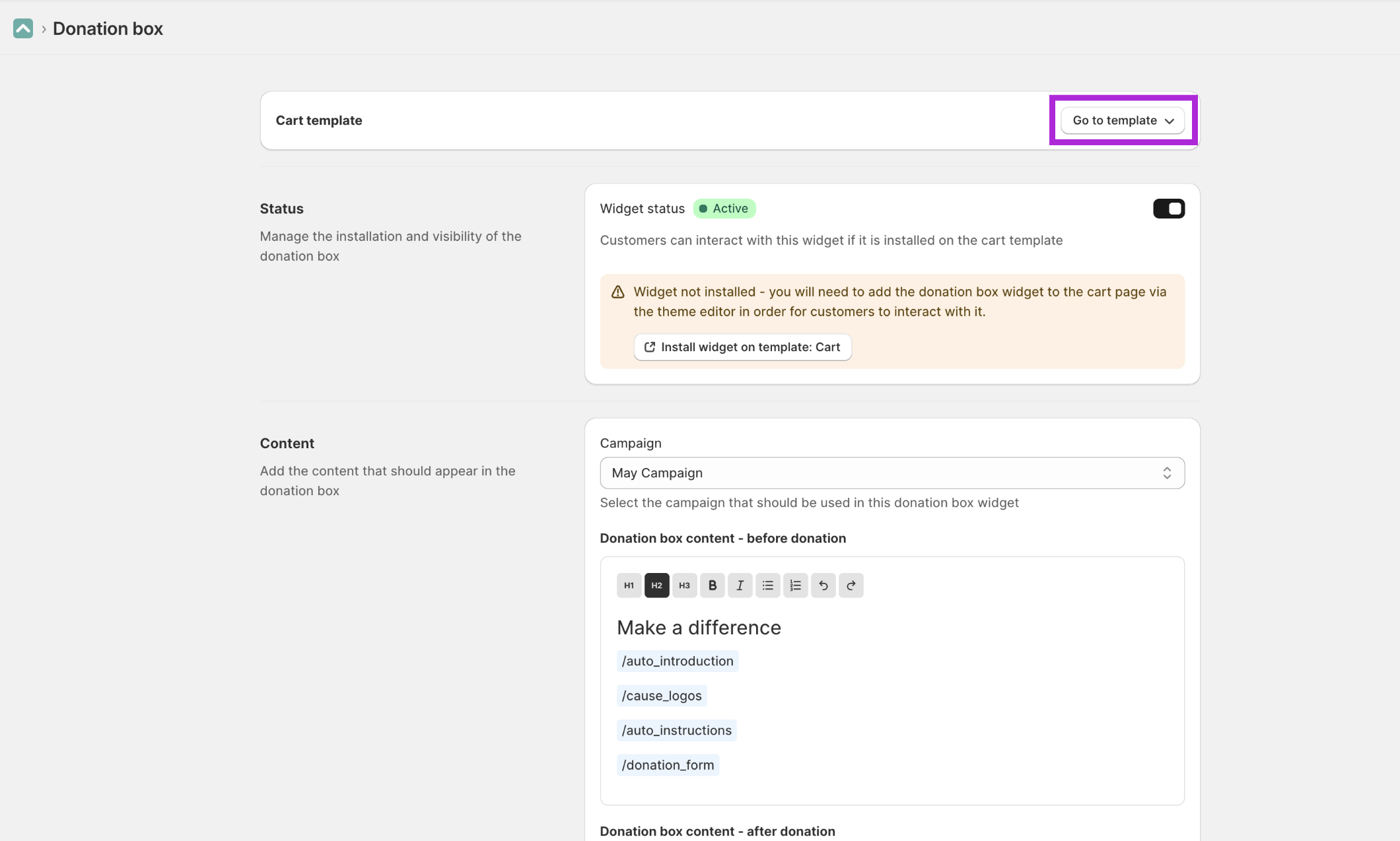
Task: Click the /auto_instructions placeholder tag
Action: tap(676, 731)
